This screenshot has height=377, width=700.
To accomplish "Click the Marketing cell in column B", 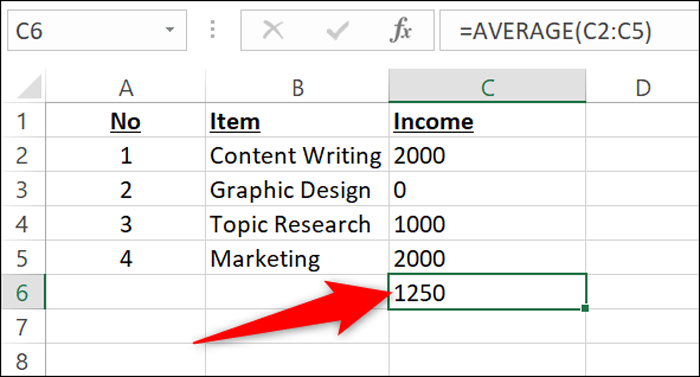I will pos(297,258).
